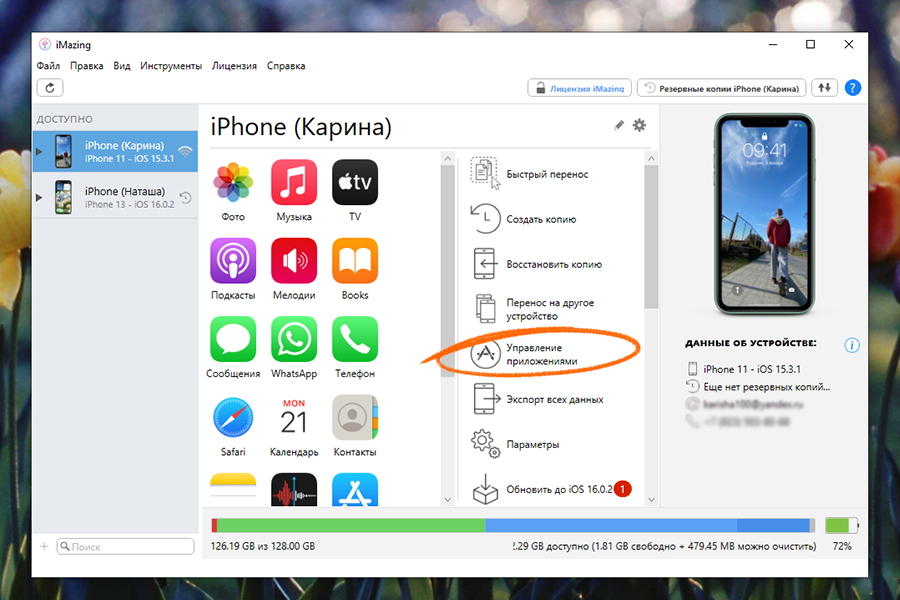Click the 72% battery text
Image resolution: width=900 pixels, height=600 pixels.
tap(842, 546)
